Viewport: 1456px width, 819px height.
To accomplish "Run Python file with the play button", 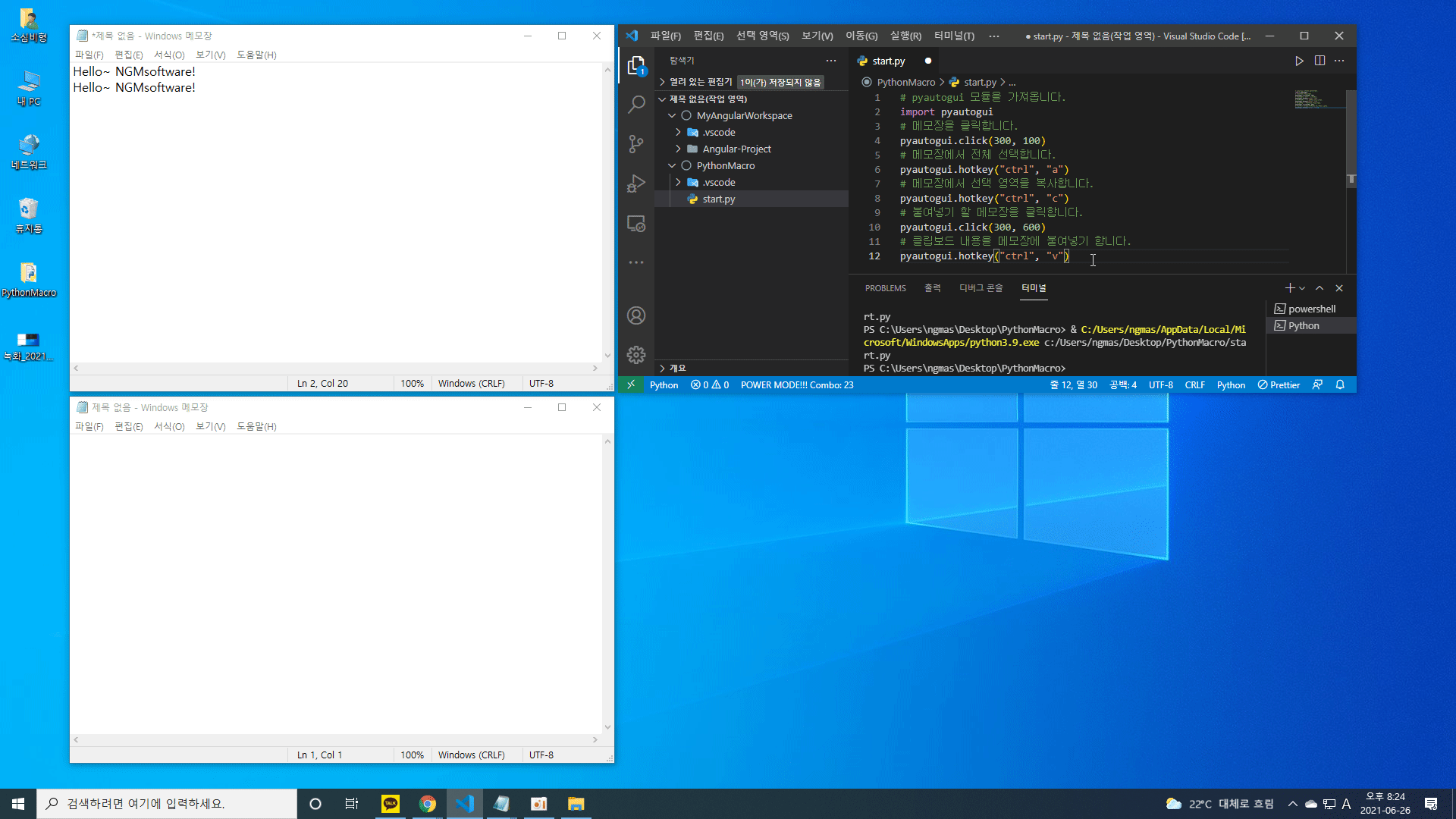I will click(1299, 61).
